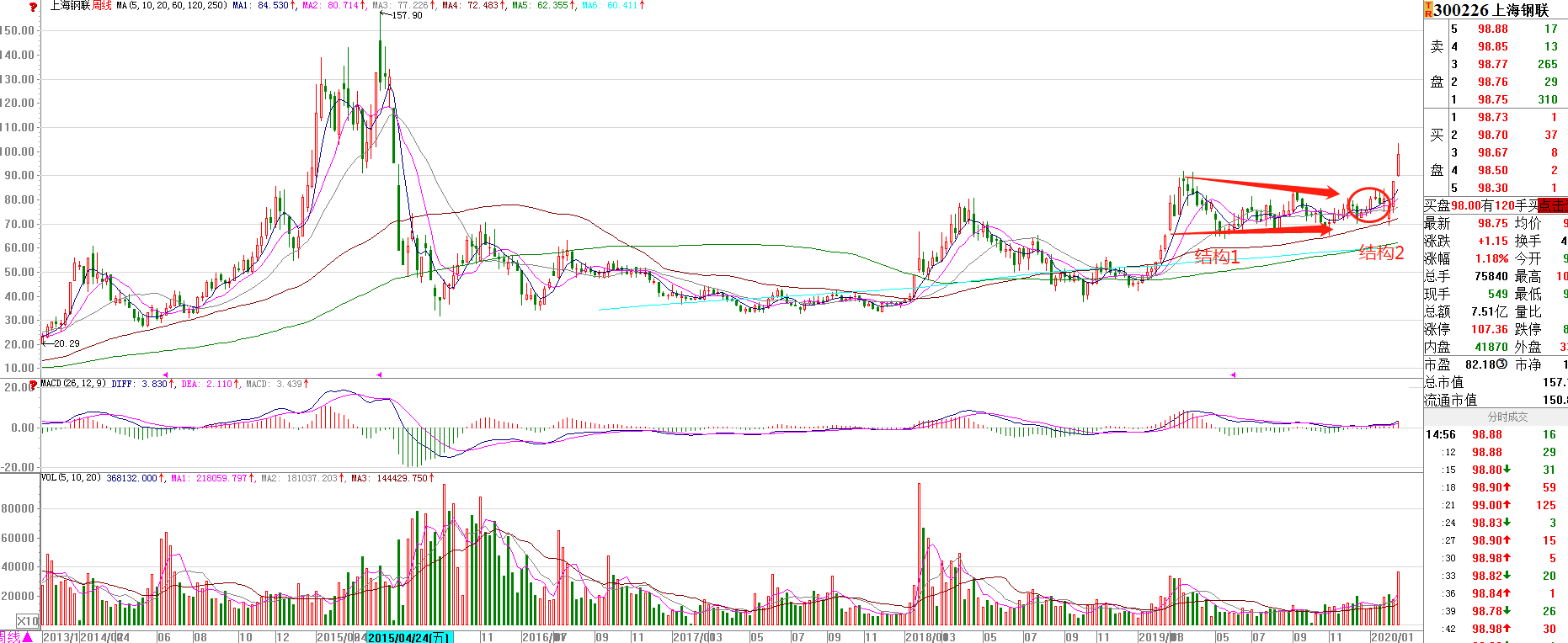Click the red question mark on main chart
The image size is (1568, 643).
(33, 7)
